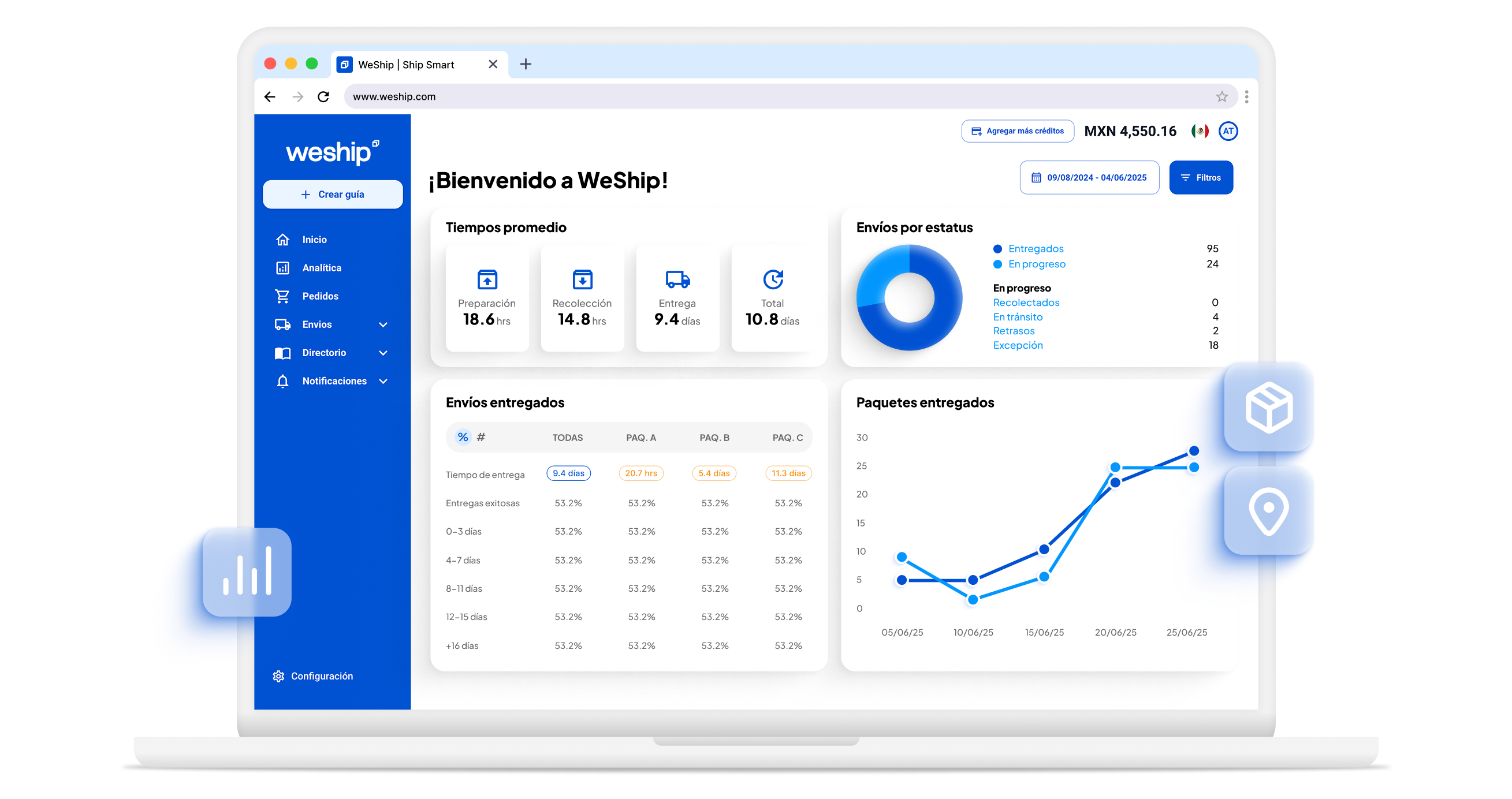Open the AT user avatar
The width and height of the screenshot is (1512, 799).
[1228, 131]
